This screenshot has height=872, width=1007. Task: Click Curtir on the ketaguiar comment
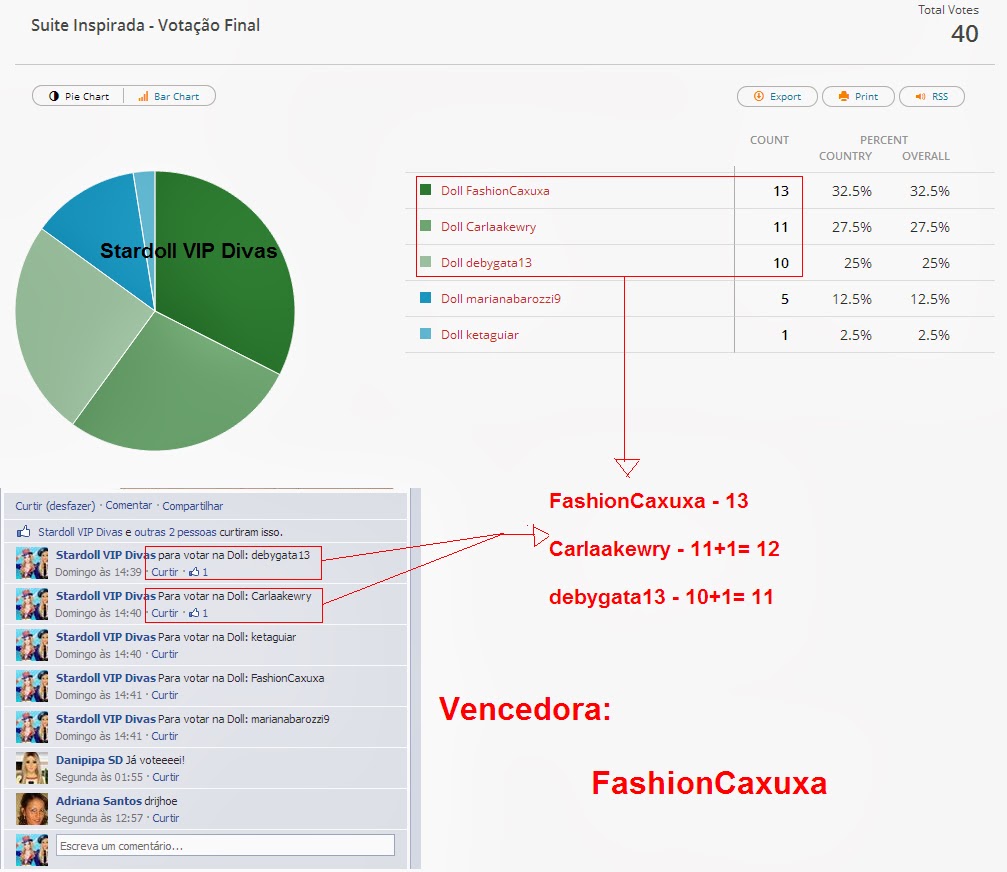pos(165,654)
